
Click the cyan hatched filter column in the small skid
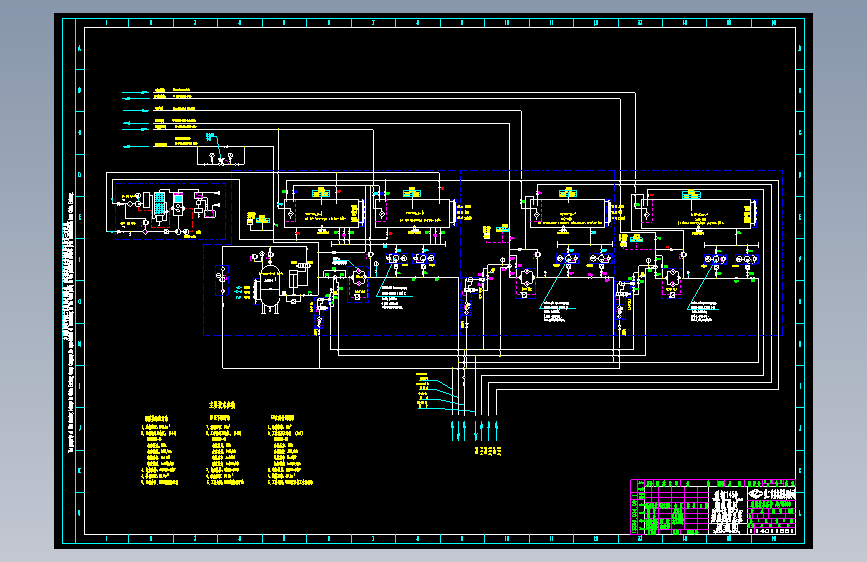pos(159,203)
